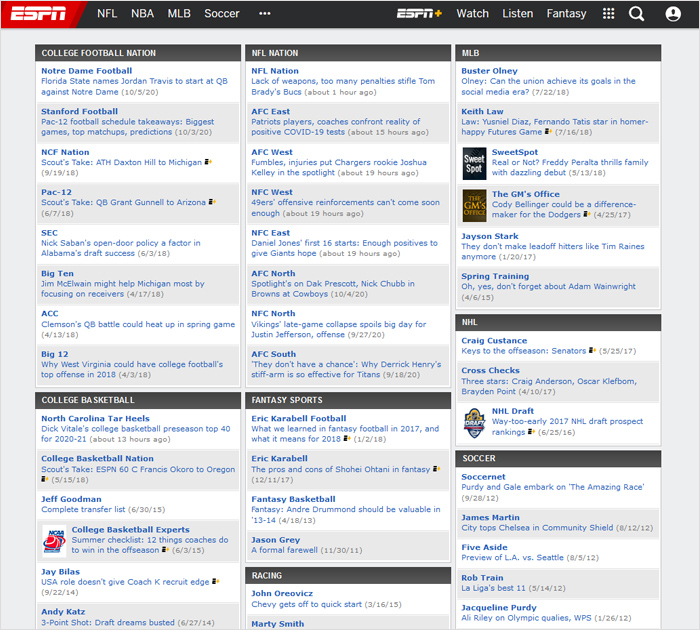Image resolution: width=700 pixels, height=630 pixels.
Task: Click the NHL Draft logo thumbnail
Action: click(x=474, y=423)
